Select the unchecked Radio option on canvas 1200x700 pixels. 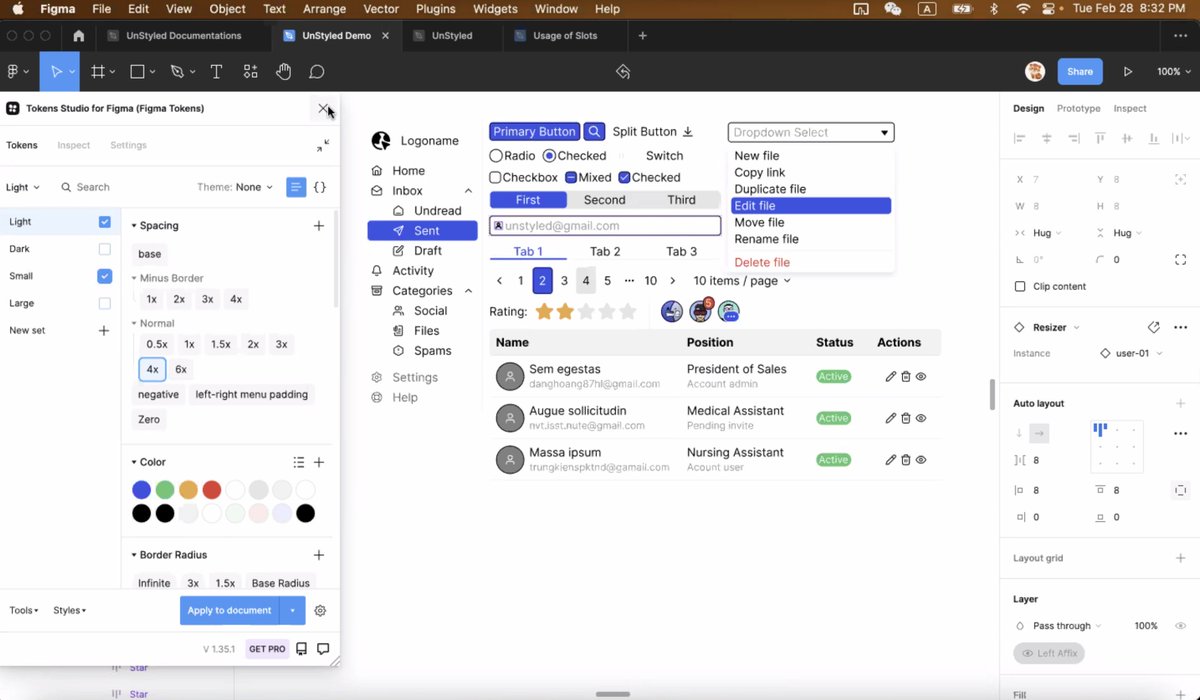496,156
